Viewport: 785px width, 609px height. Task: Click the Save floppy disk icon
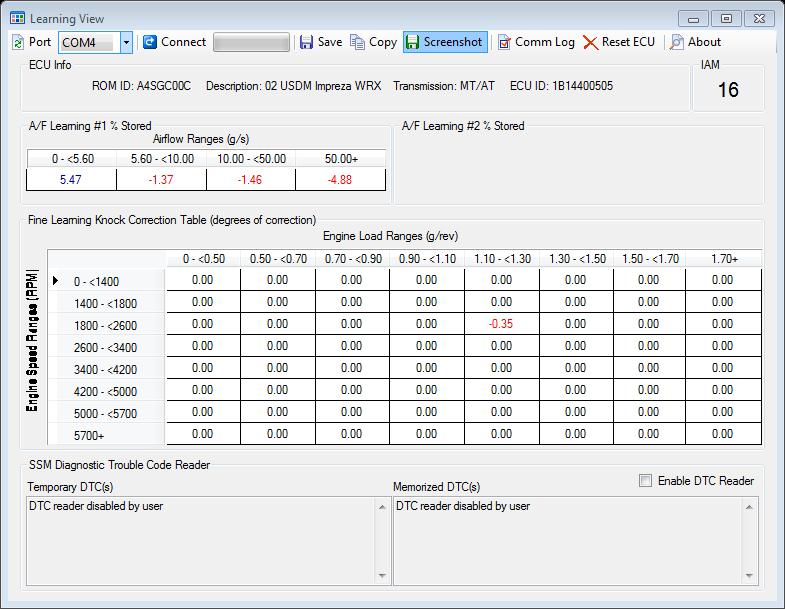point(307,42)
